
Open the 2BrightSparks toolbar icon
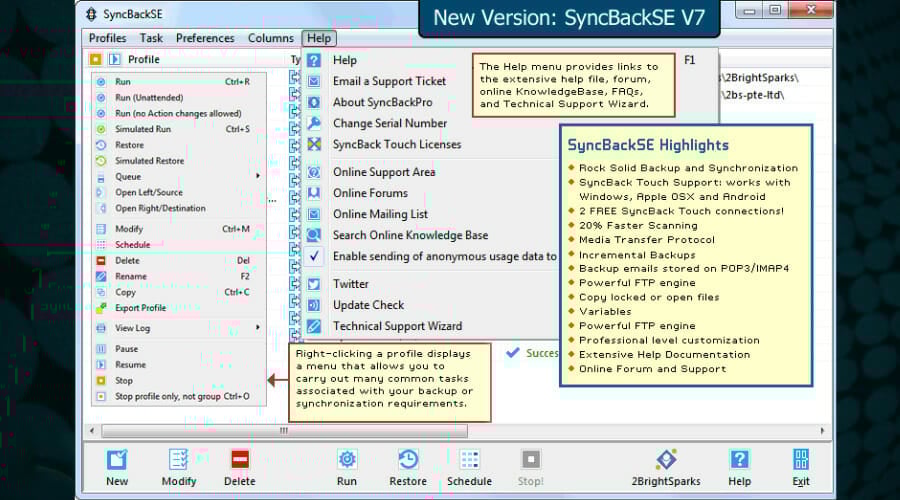pyautogui.click(x=666, y=460)
